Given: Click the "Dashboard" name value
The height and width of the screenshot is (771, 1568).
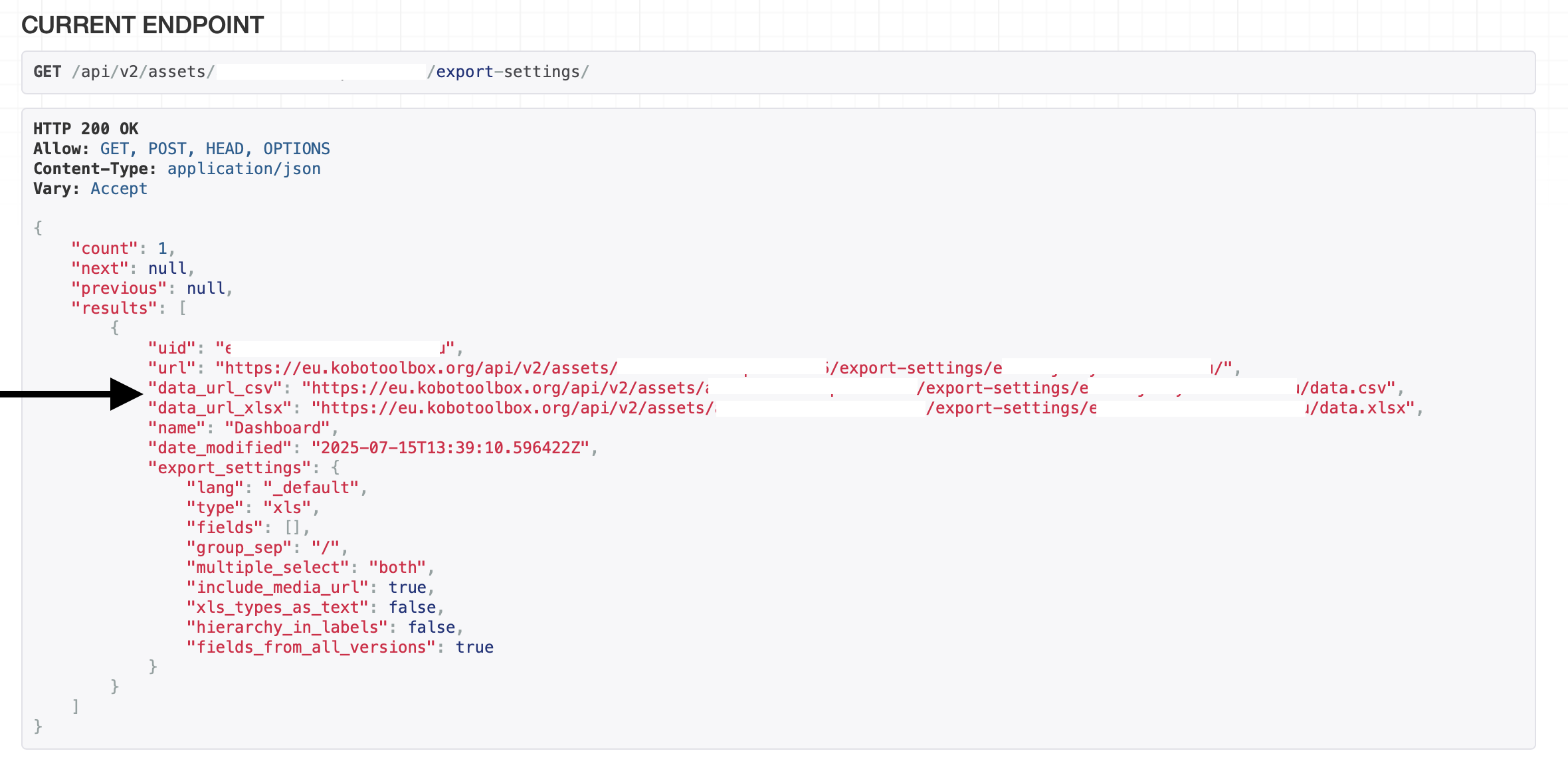Looking at the screenshot, I should pos(278,428).
